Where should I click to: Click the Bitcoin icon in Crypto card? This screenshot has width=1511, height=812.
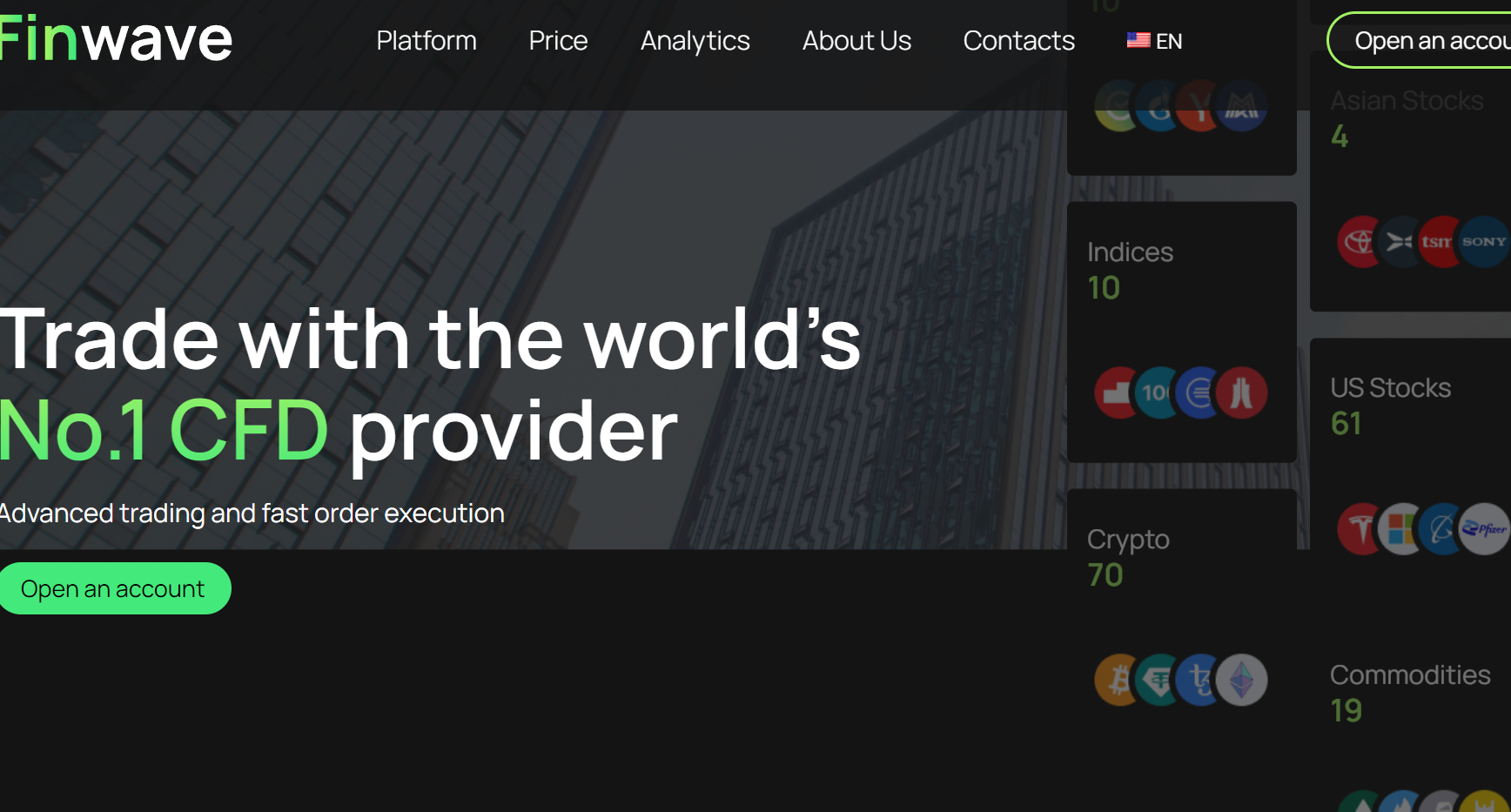coord(1115,680)
